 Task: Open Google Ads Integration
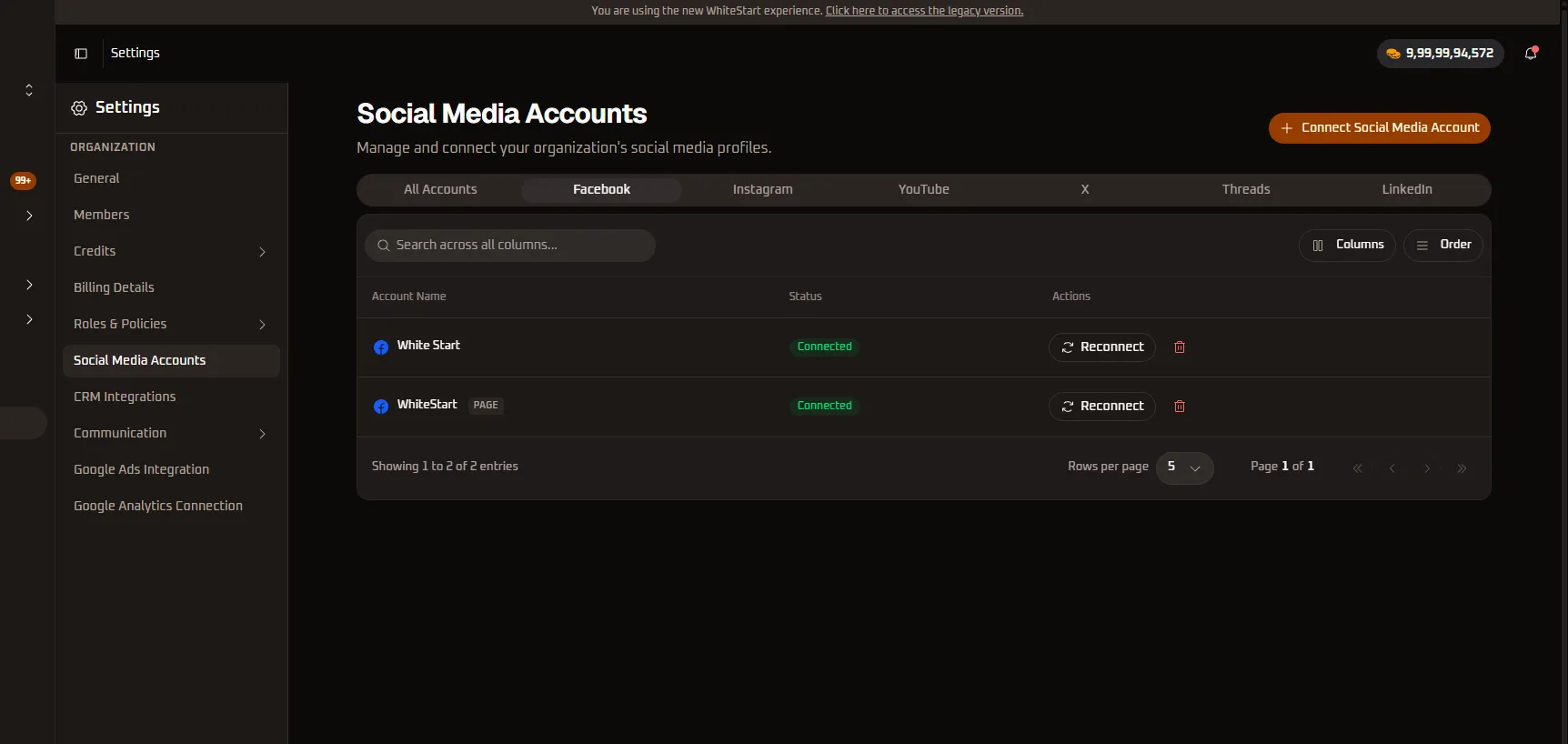171,469
